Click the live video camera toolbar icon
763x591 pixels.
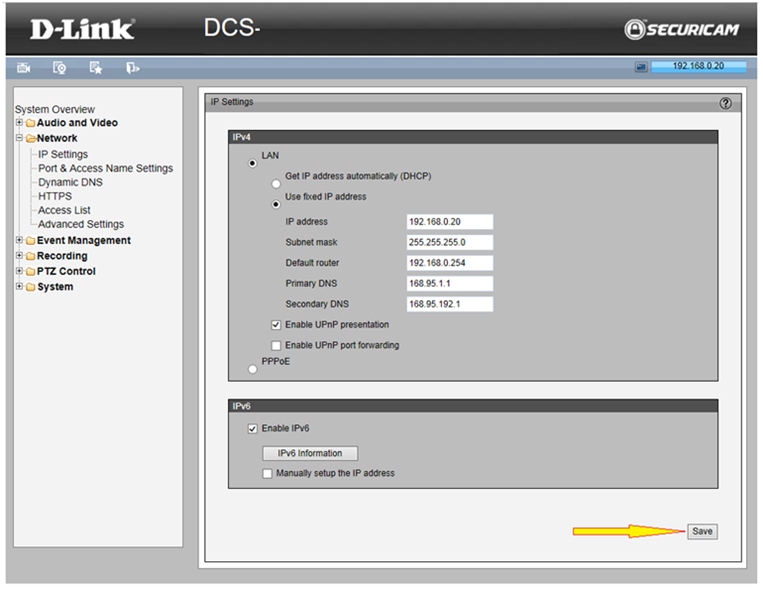click(24, 68)
